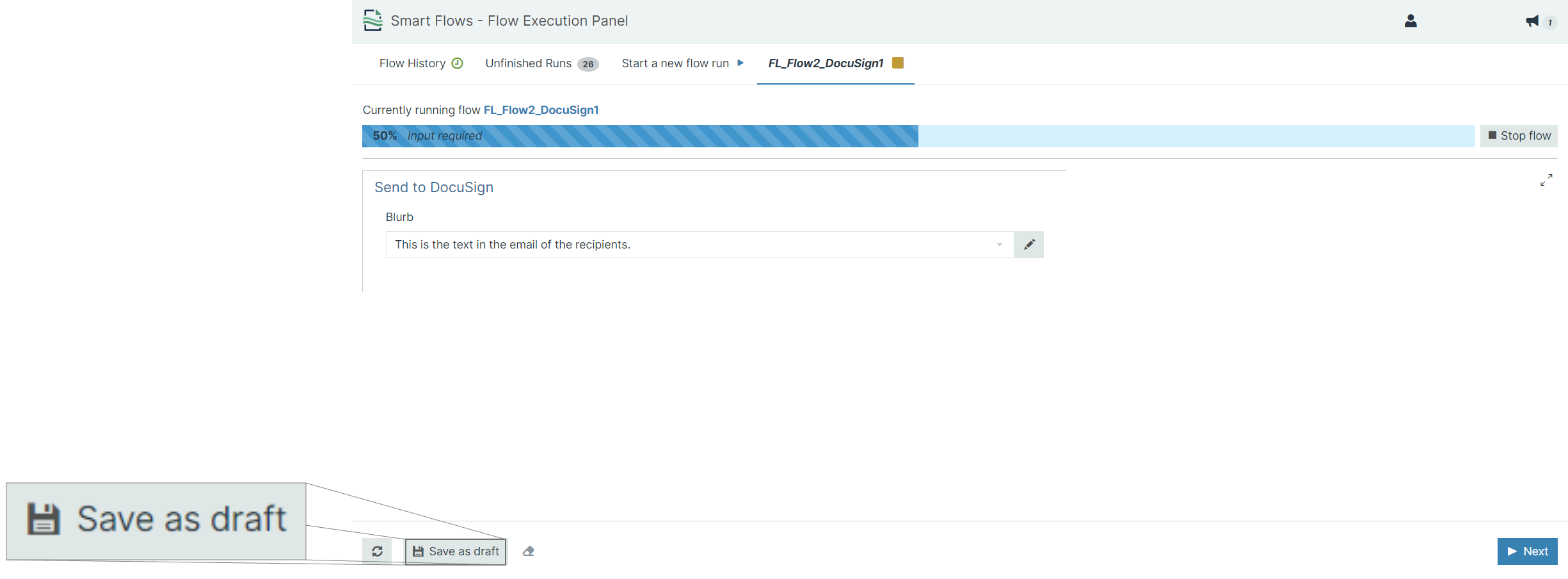This screenshot has height=579, width=1568.
Task: Click the eraser clear icon
Action: click(528, 551)
